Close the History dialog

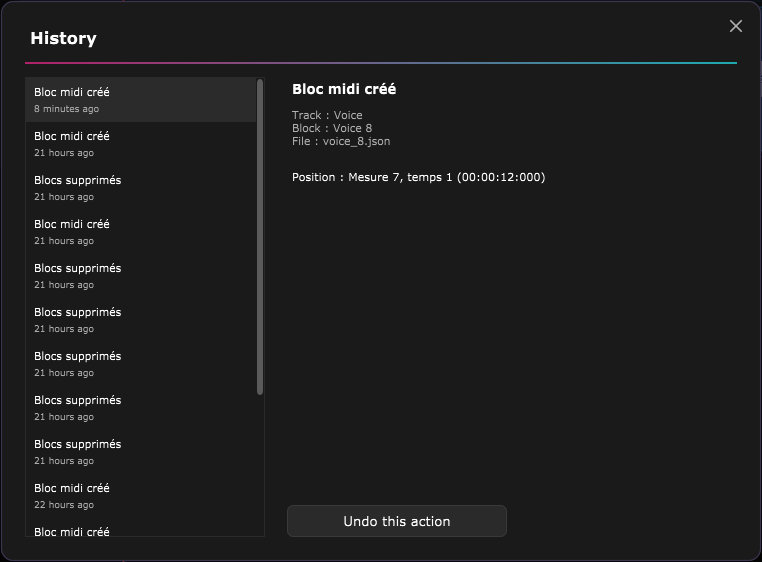[x=736, y=26]
